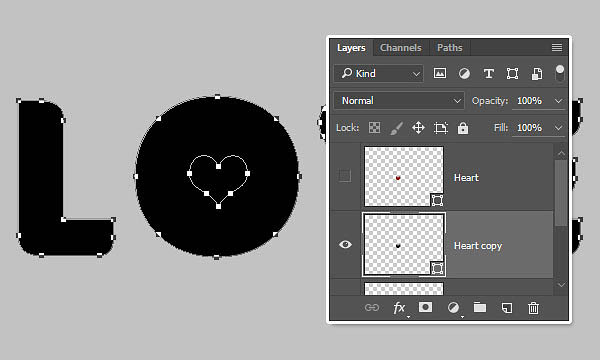Click the Heart copy layer name
The height and width of the screenshot is (360, 600).
[x=478, y=246]
